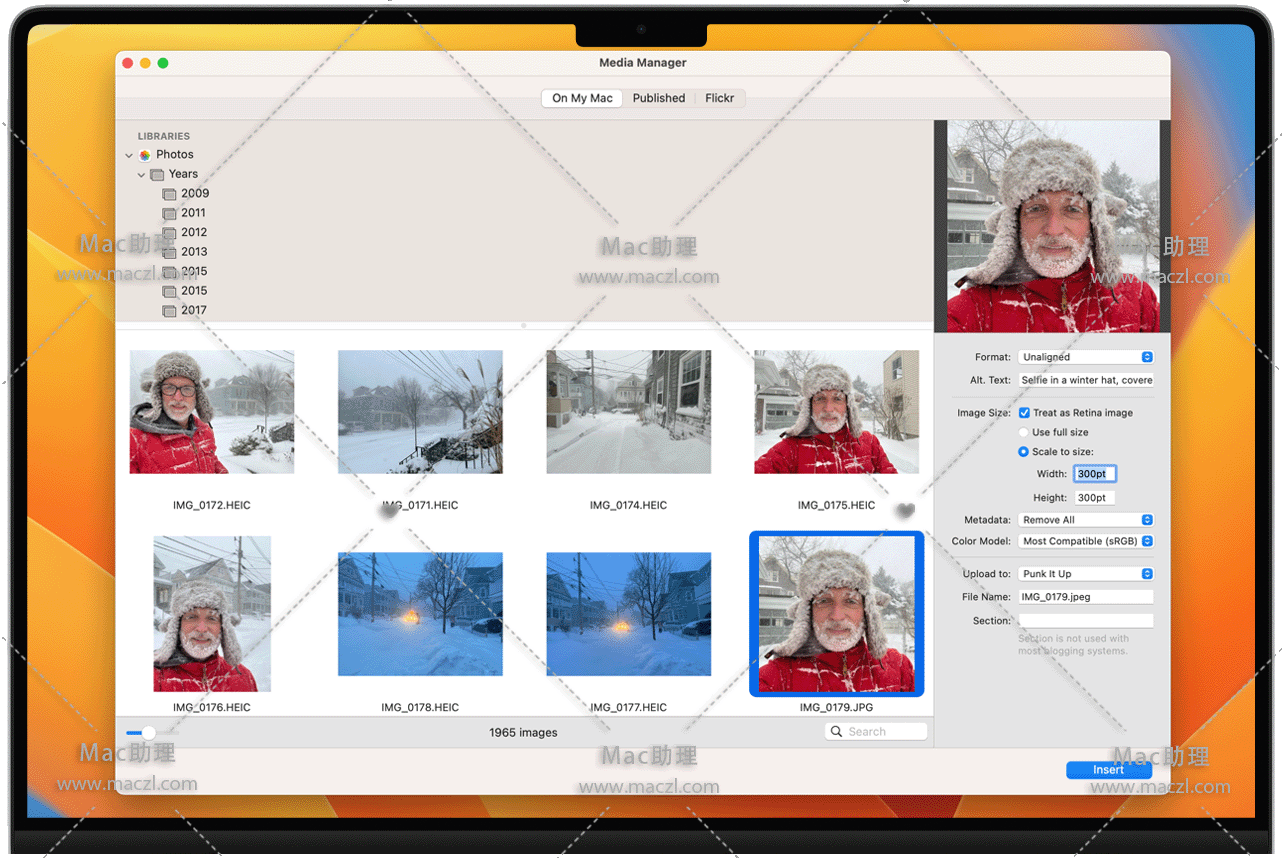Select the Use full size option

[1023, 432]
